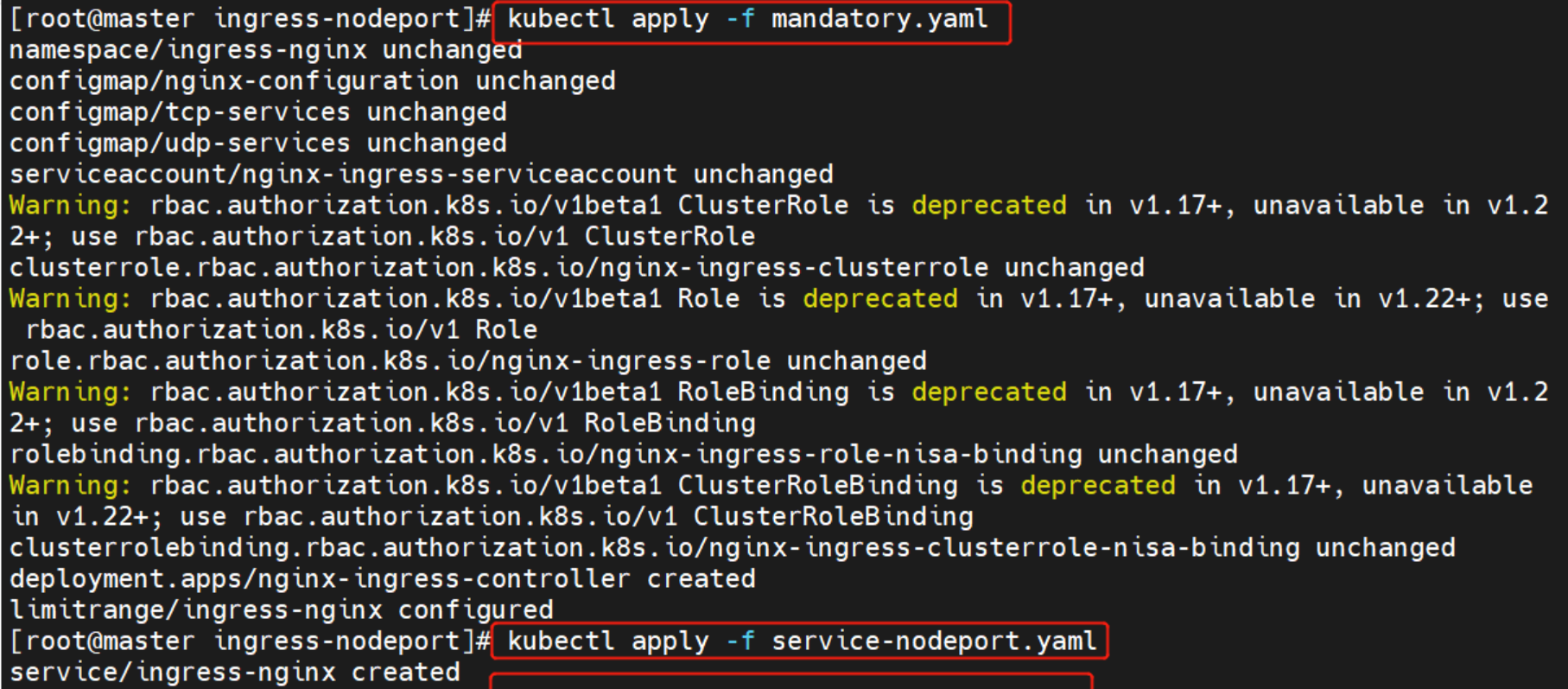Click 'rbac.authorization.k8s.io/v1 Role' suggestion text
1568x689 pixels.
tap(281, 330)
